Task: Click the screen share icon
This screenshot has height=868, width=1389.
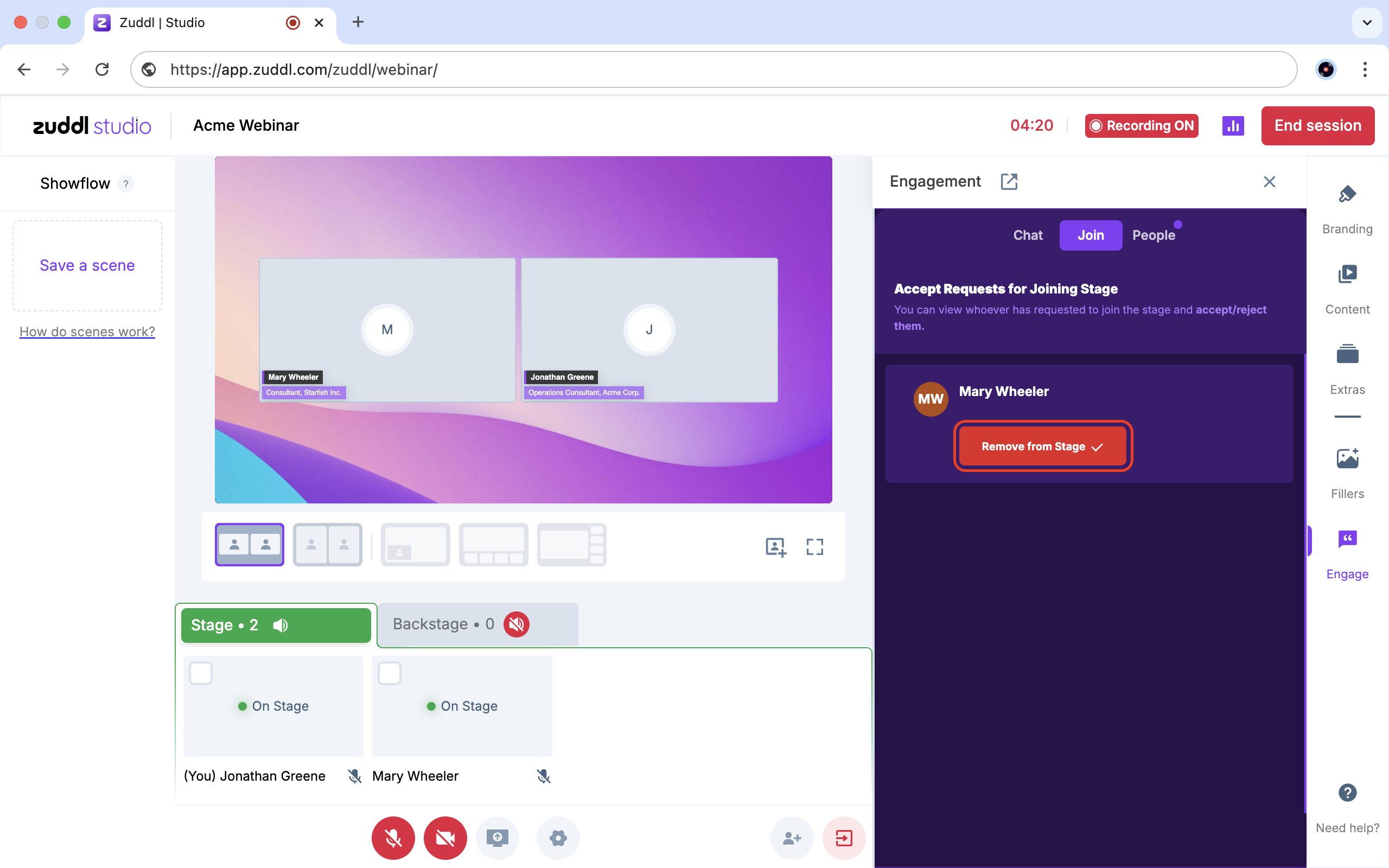Action: (497, 838)
